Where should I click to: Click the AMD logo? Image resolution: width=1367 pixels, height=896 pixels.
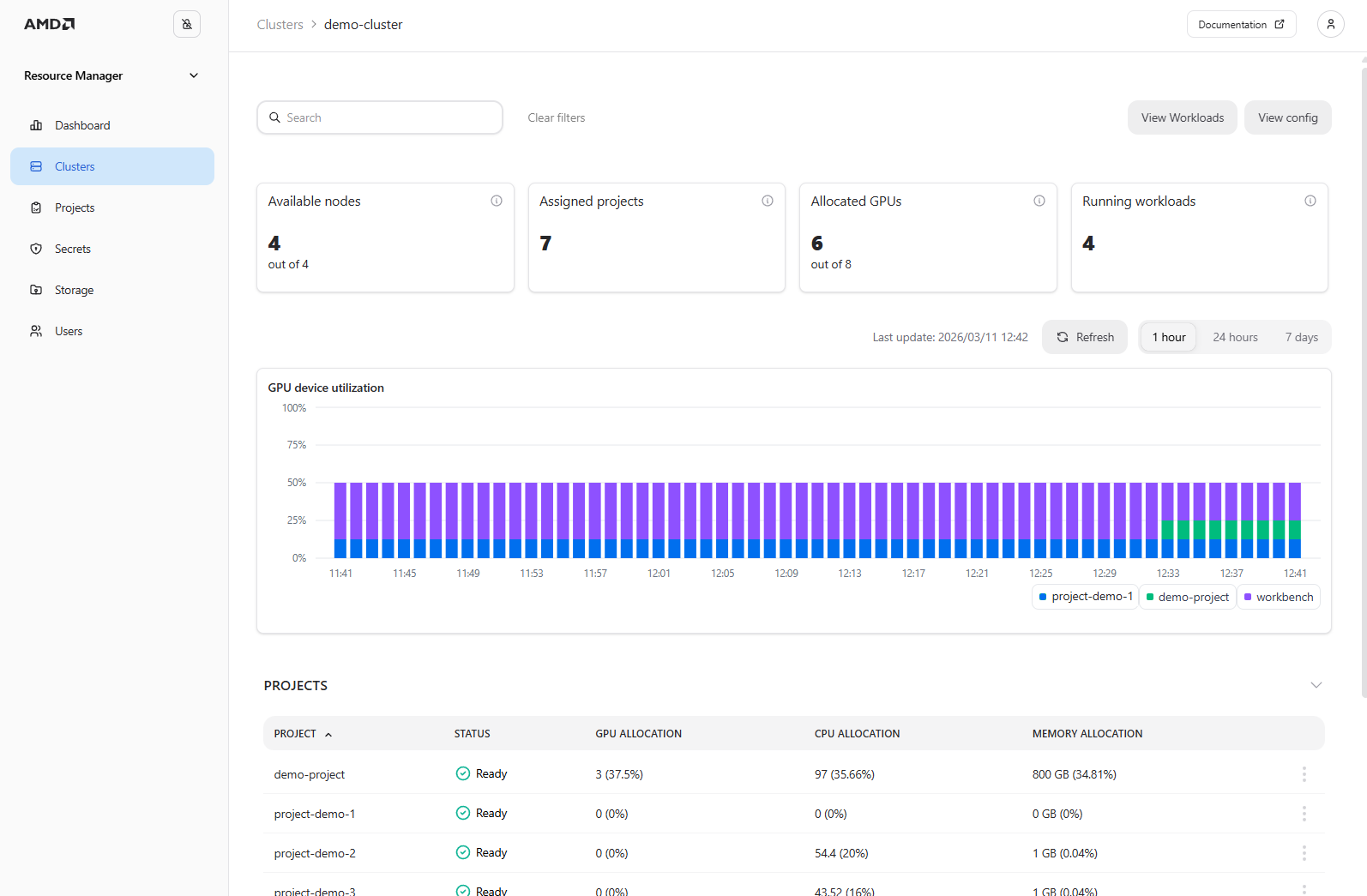click(49, 24)
